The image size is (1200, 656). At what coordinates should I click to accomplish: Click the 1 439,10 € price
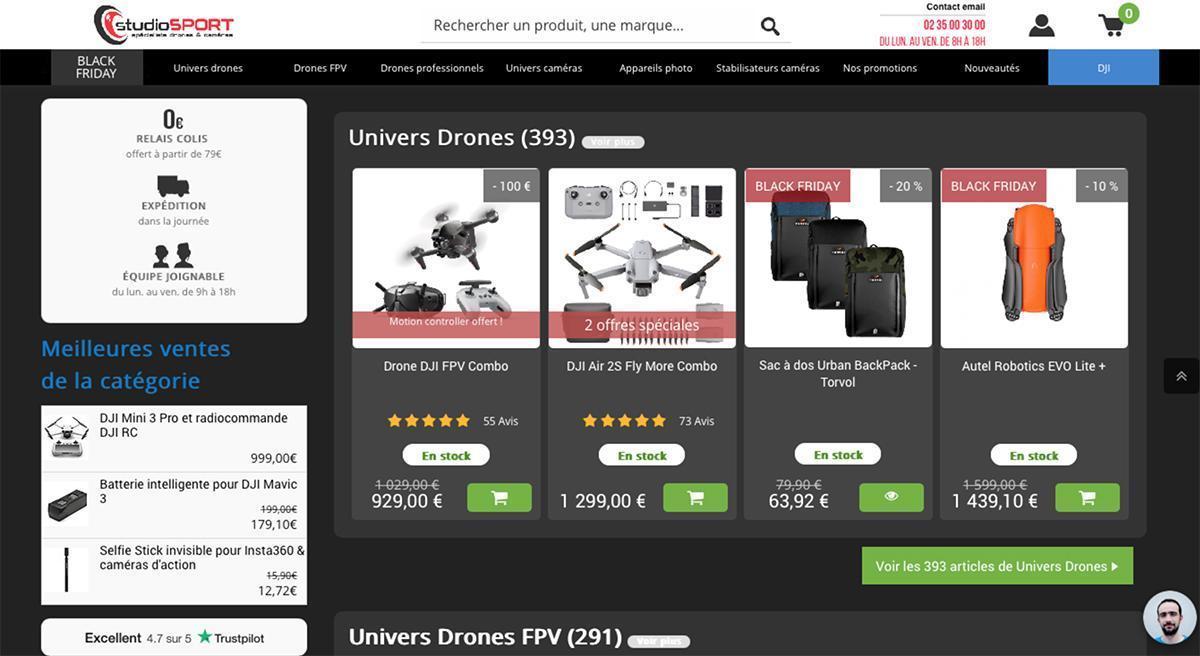[995, 501]
